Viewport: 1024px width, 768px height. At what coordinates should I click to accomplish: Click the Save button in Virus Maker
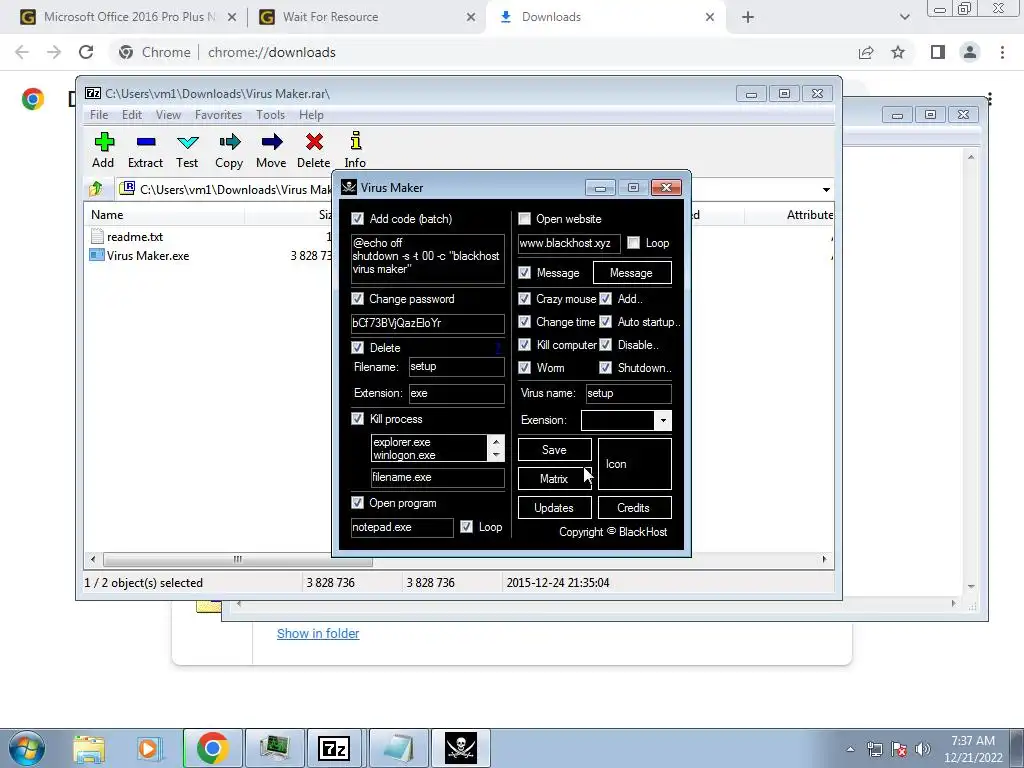point(554,450)
